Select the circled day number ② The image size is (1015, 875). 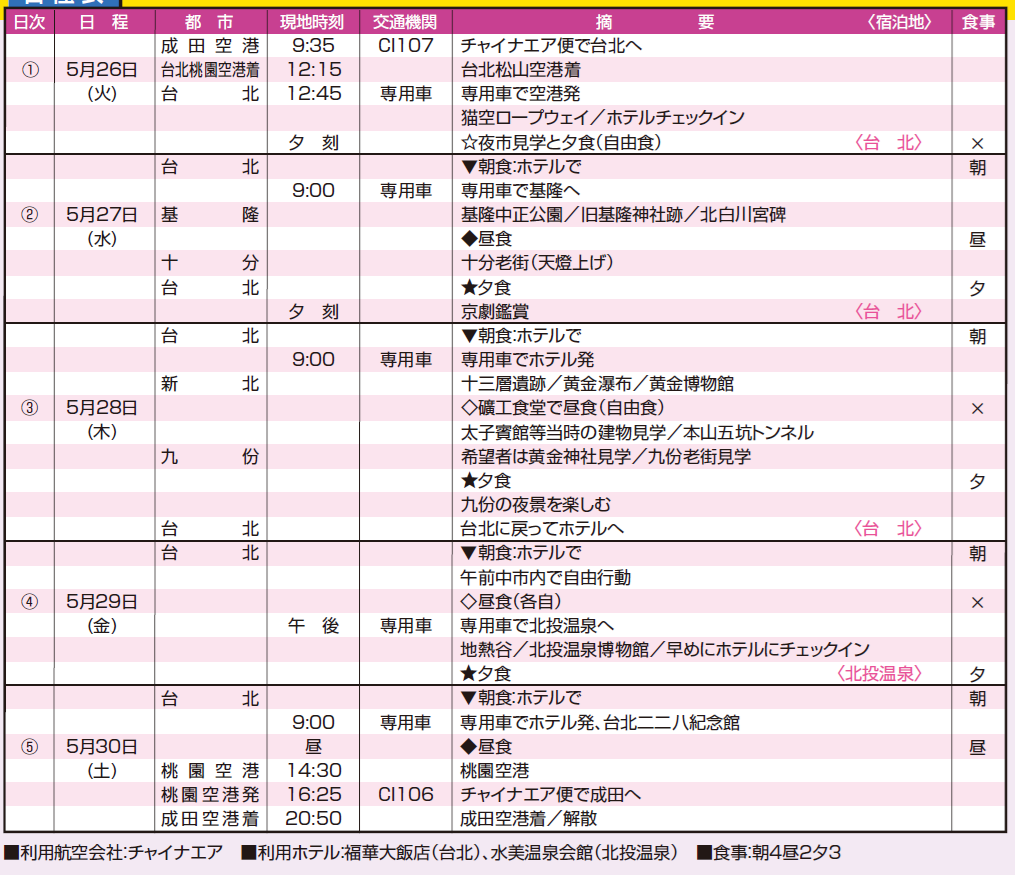coord(30,215)
